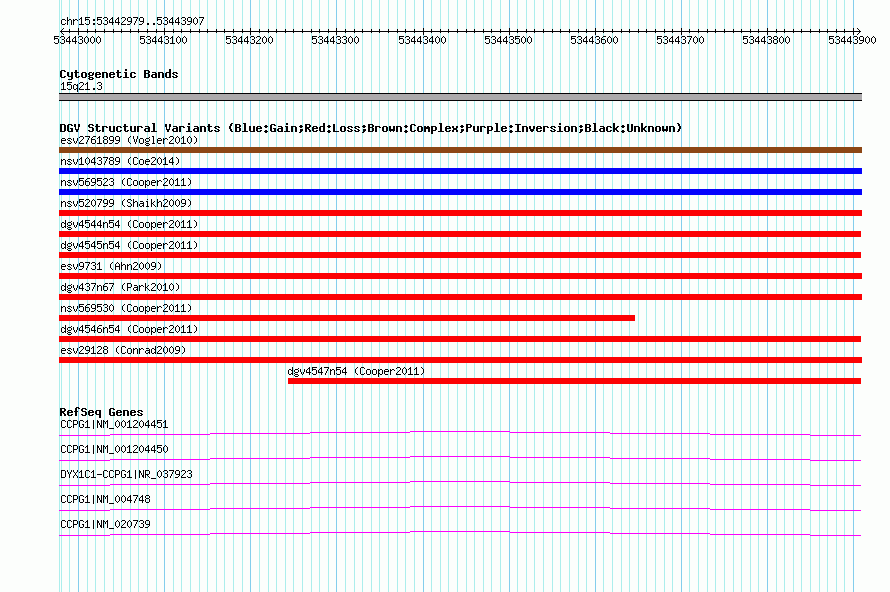The height and width of the screenshot is (592, 890).
Task: Click the red esv29128 loss bar
Action: (x=460, y=360)
